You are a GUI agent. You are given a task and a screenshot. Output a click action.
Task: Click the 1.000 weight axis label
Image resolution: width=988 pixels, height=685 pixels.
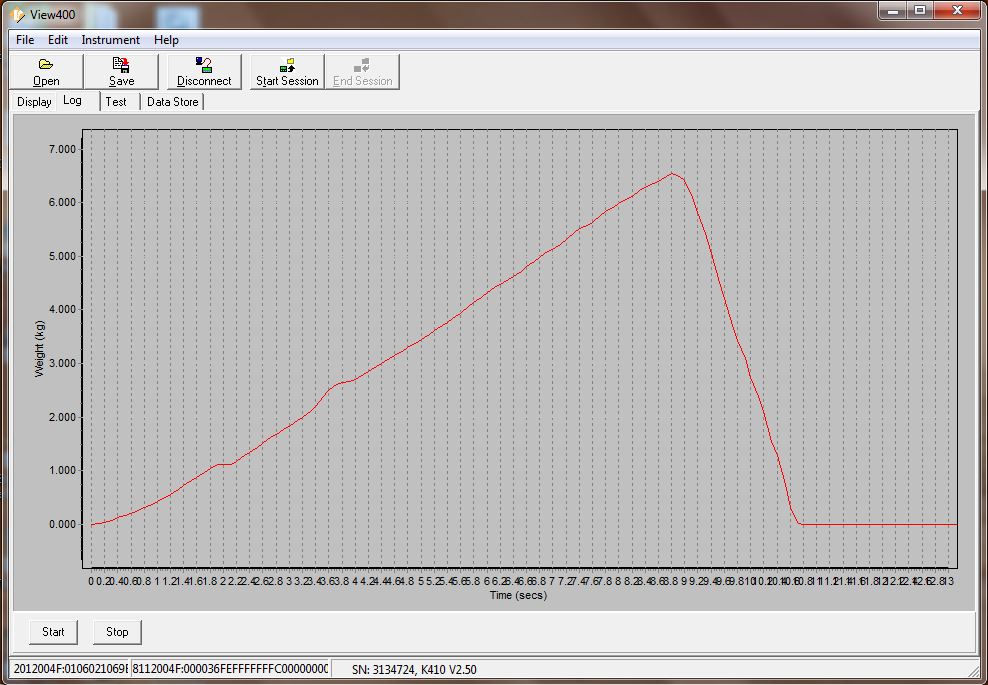(x=62, y=470)
